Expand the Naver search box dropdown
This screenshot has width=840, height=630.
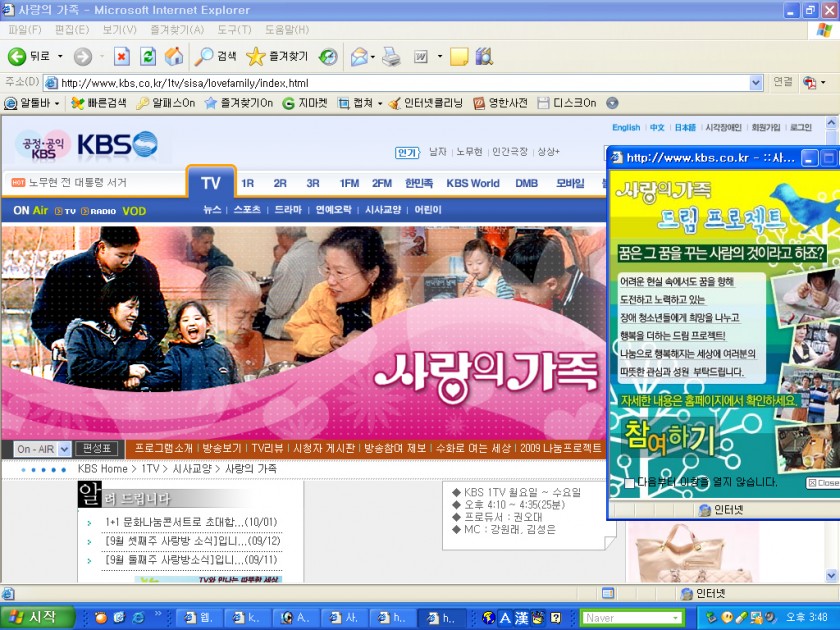[676, 618]
